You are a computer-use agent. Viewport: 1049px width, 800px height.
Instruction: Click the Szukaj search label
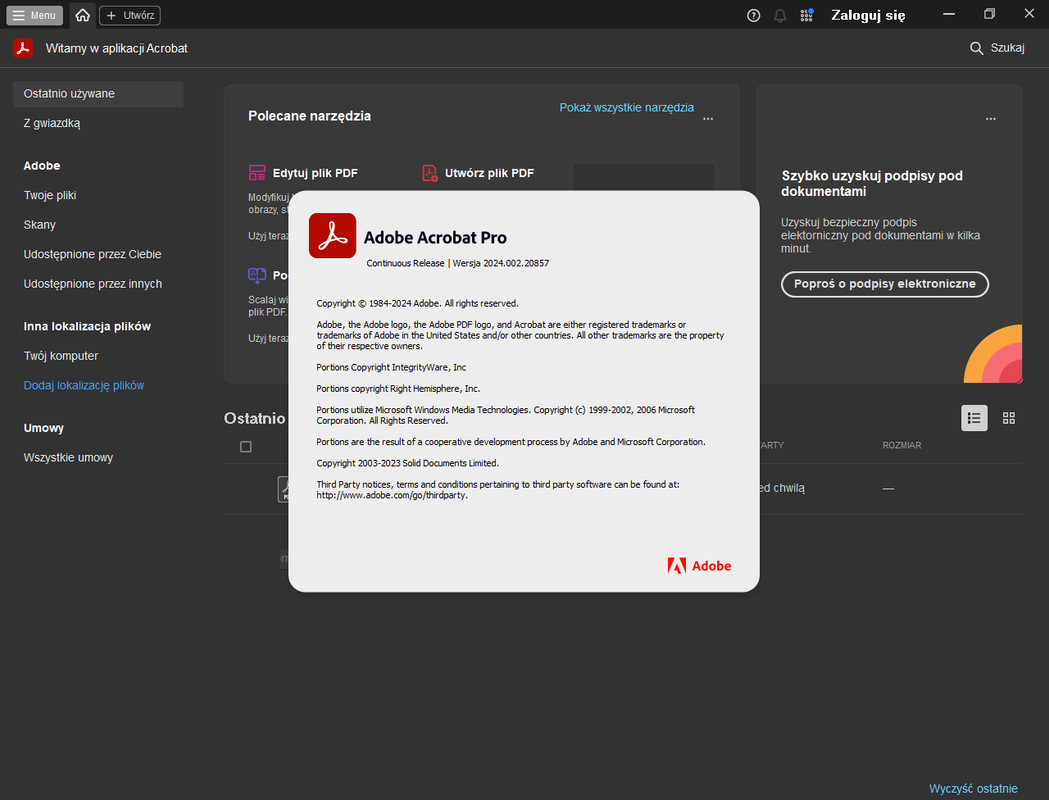[x=1008, y=48]
